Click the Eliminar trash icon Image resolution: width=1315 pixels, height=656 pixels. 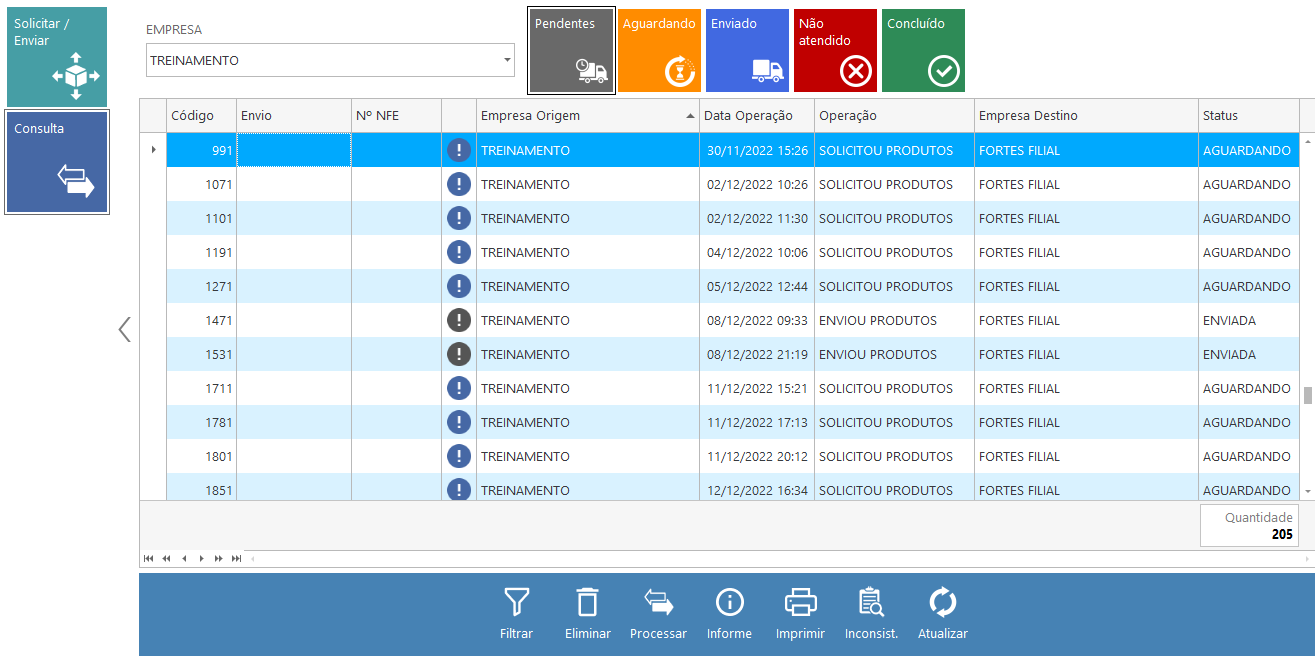tap(587, 603)
